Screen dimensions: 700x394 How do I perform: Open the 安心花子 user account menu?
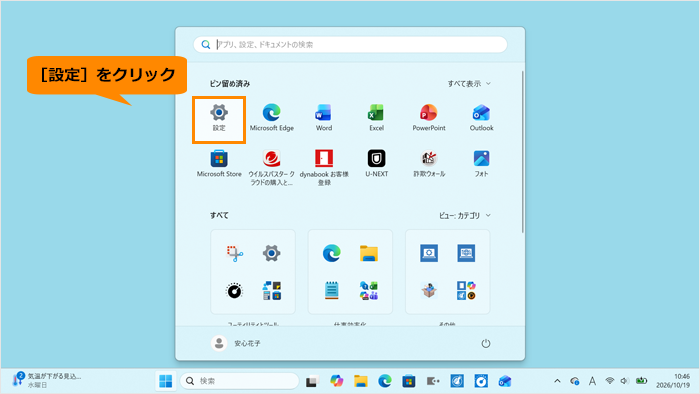[236, 343]
